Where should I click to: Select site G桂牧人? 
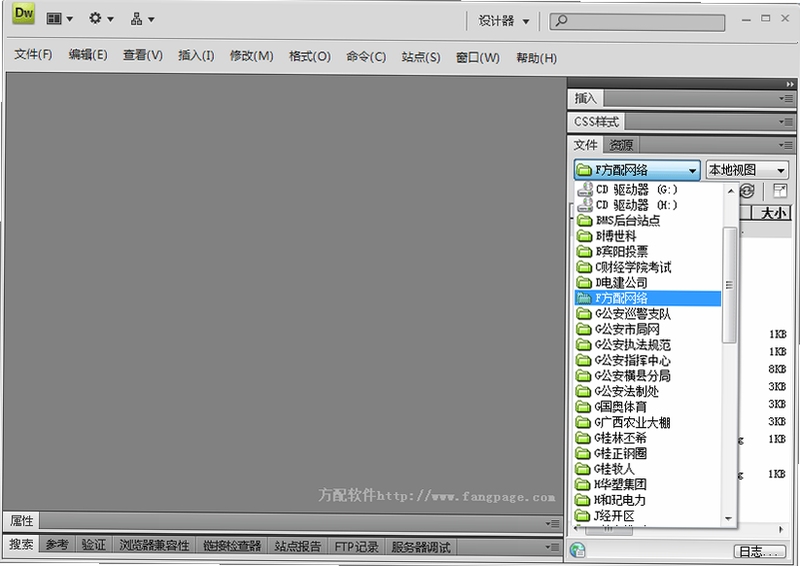pyautogui.click(x=648, y=469)
